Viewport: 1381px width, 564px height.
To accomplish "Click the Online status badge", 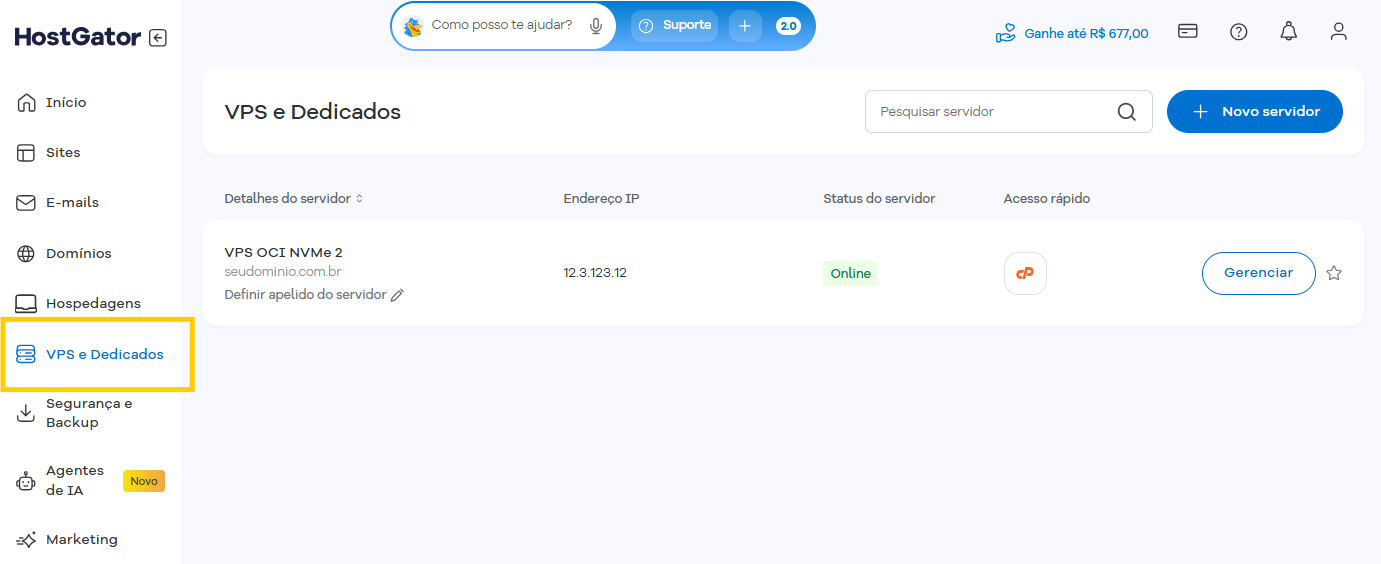I will pos(851,273).
